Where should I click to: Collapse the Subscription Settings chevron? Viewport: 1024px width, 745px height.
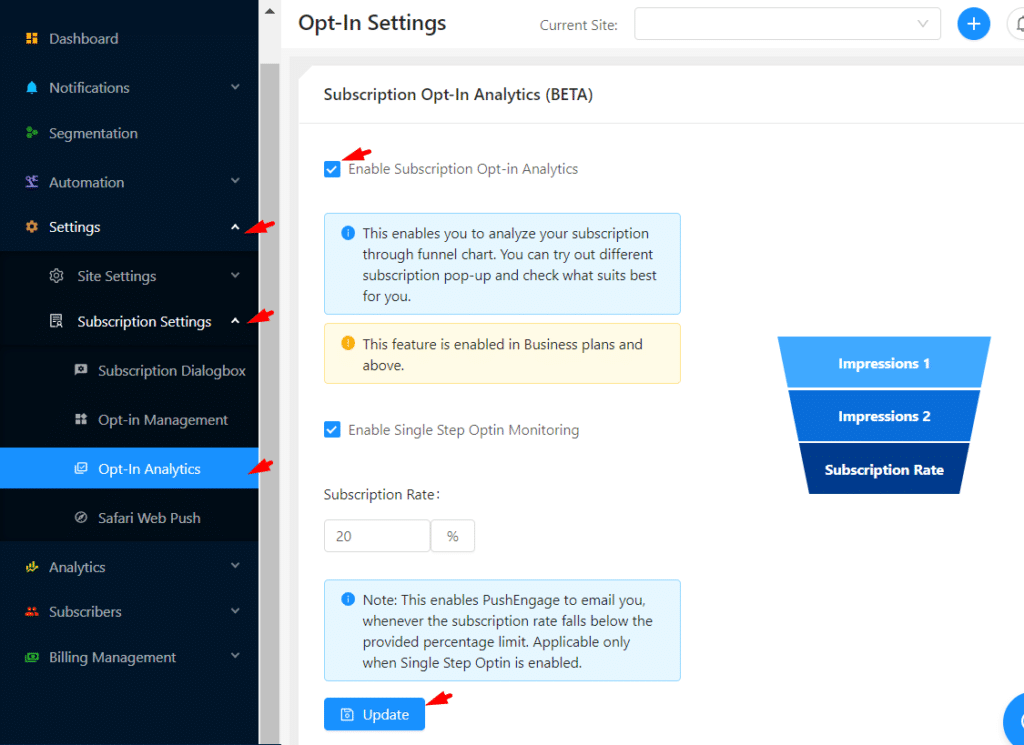[235, 321]
